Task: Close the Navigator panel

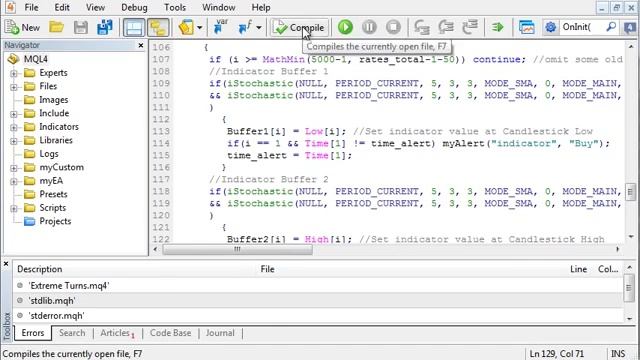Action: [x=141, y=45]
